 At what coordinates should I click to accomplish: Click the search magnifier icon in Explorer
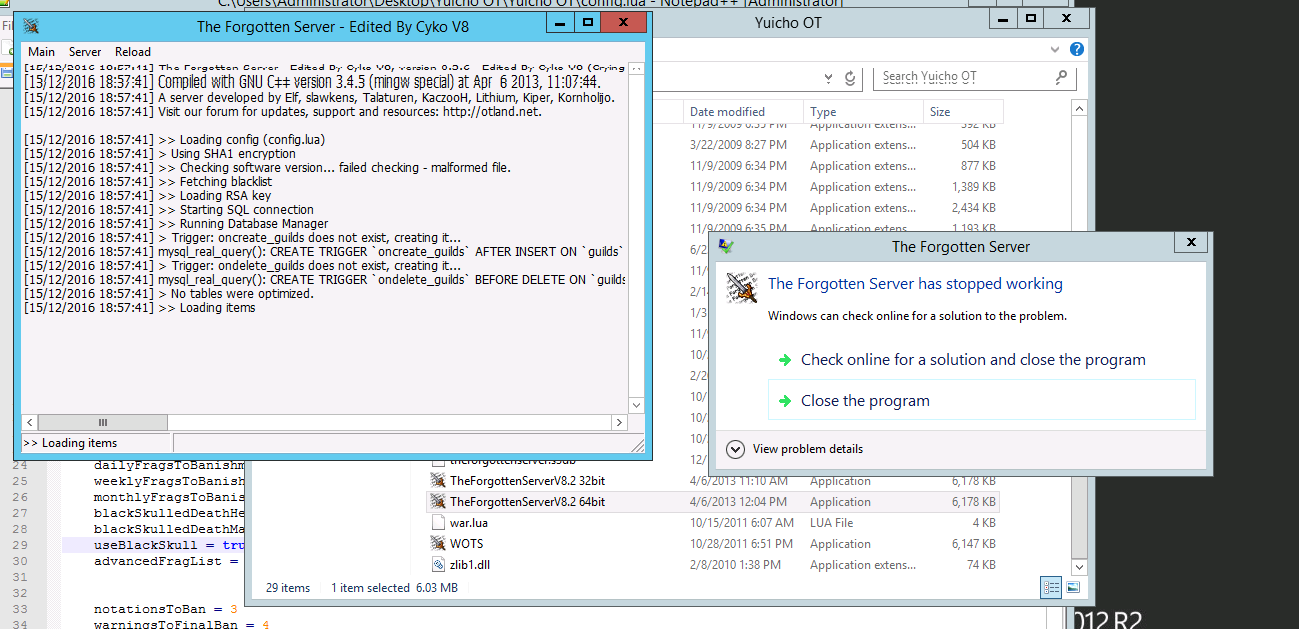point(1061,77)
